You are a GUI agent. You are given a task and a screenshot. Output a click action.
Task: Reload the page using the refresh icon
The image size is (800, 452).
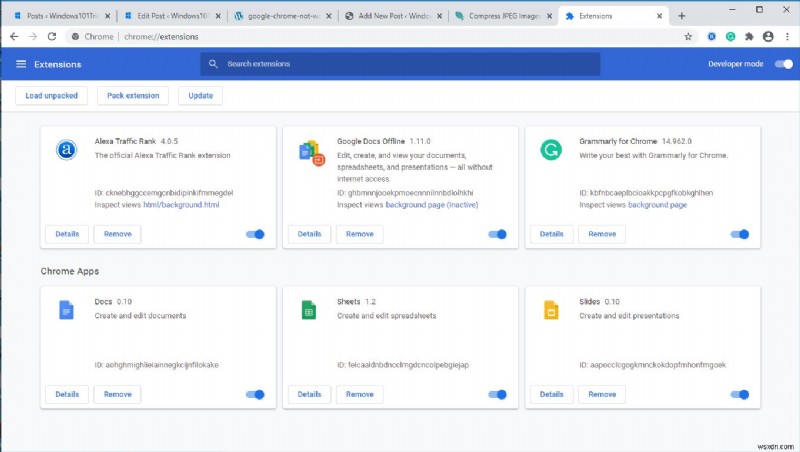coord(55,36)
